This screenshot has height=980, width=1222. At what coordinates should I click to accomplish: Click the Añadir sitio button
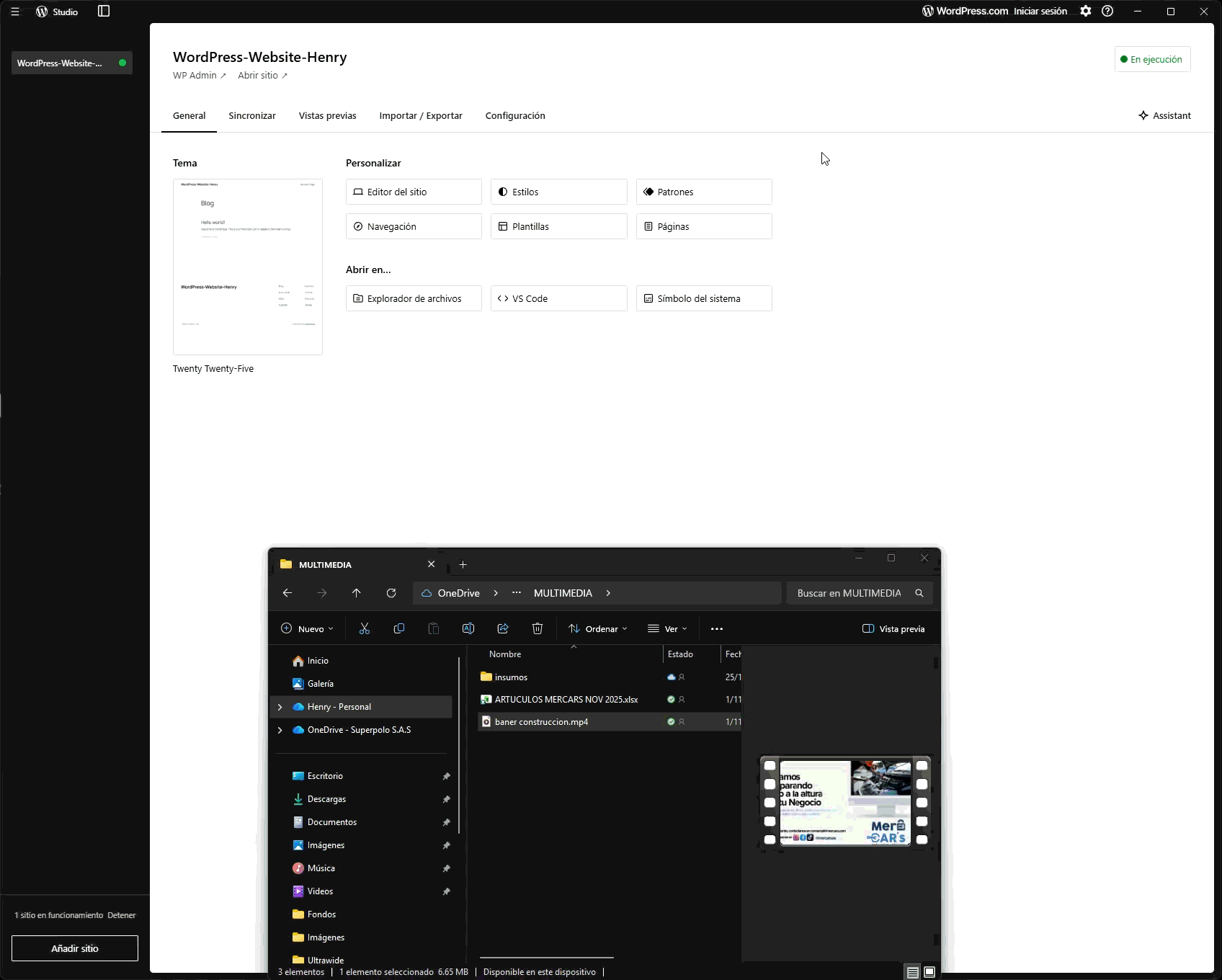pos(75,948)
